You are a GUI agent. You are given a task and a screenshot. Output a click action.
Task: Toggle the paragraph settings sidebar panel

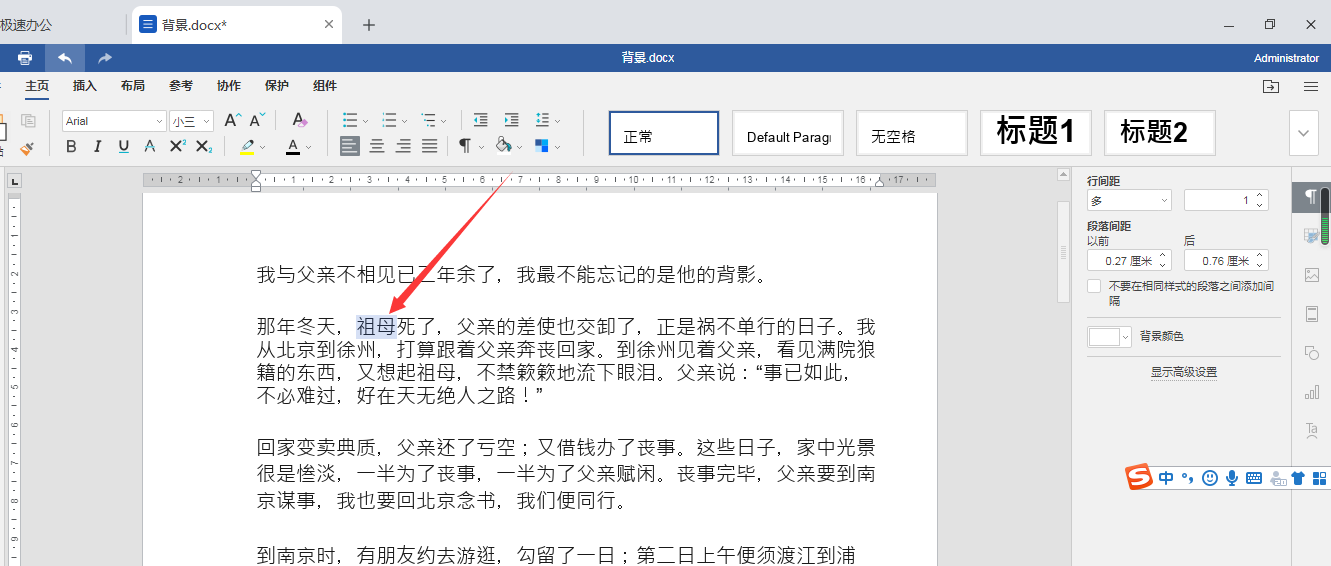pyautogui.click(x=1311, y=197)
